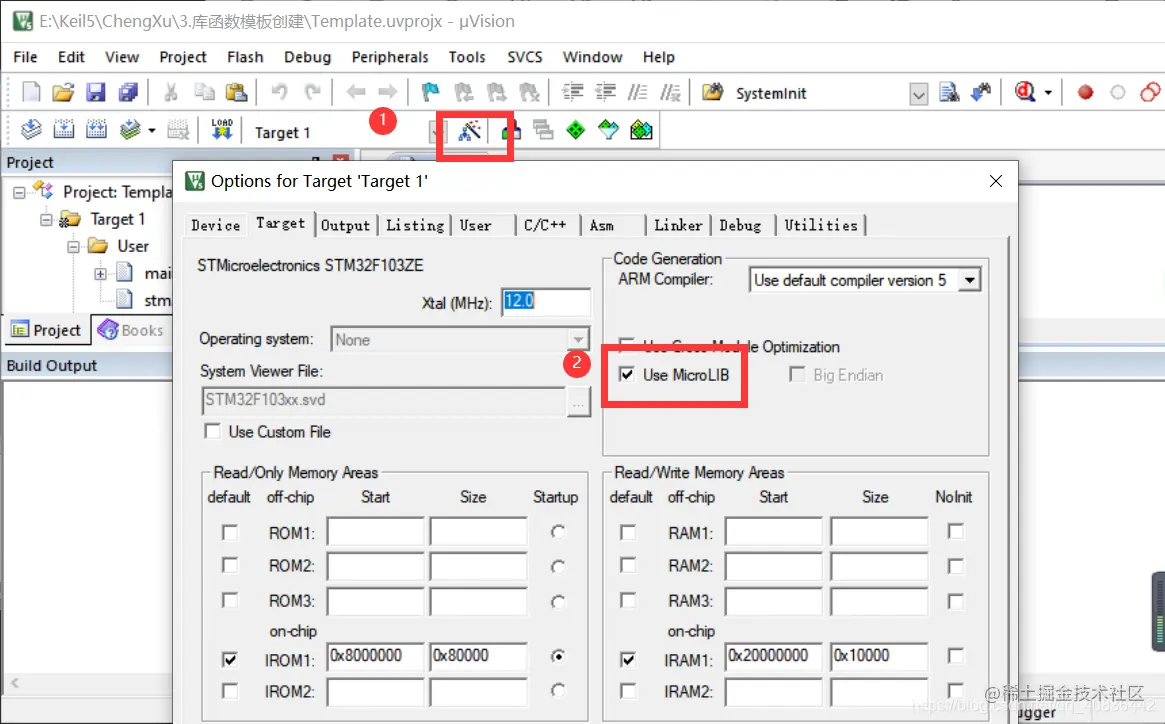Collapse the User folder node
The image size is (1165, 724).
tap(74, 247)
